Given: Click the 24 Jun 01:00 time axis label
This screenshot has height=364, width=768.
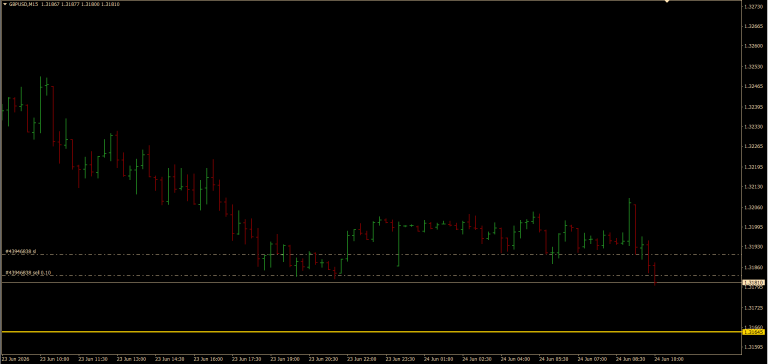Looking at the screenshot, I should (x=439, y=359).
